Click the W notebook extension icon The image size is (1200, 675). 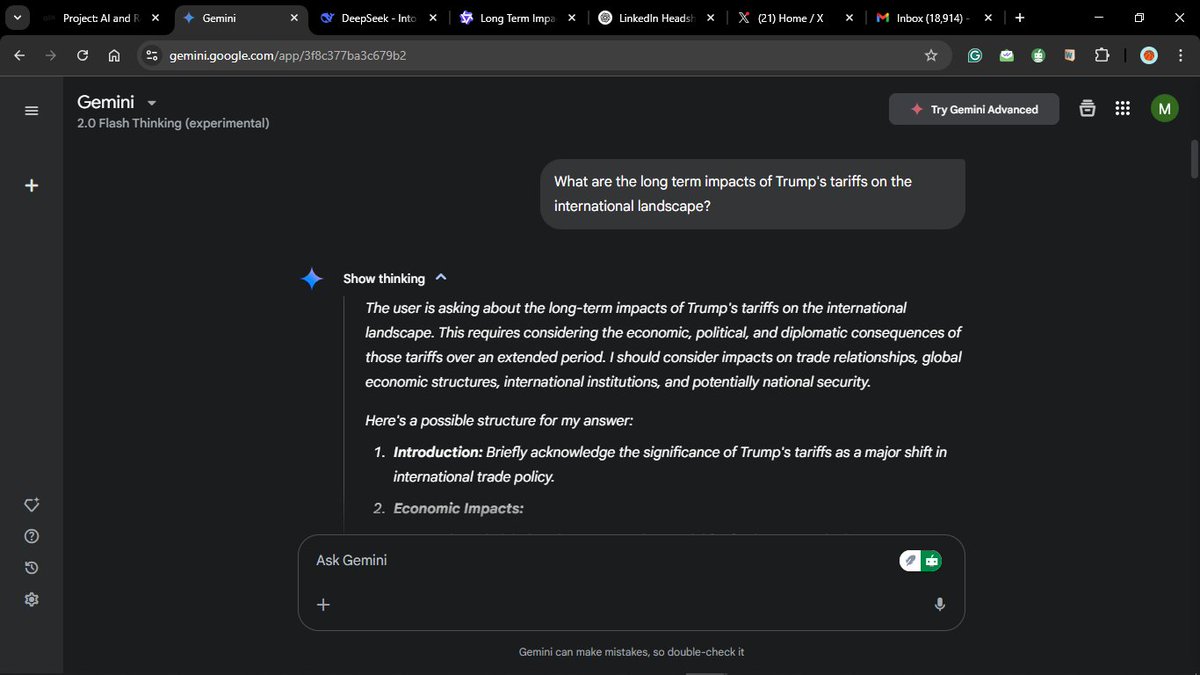coord(1069,56)
